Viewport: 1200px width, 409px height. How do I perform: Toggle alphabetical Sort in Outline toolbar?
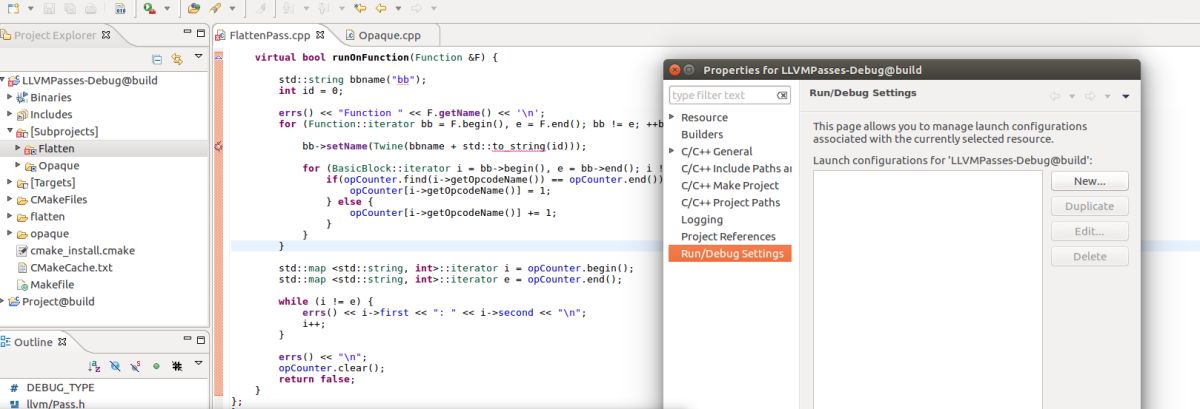click(x=95, y=366)
